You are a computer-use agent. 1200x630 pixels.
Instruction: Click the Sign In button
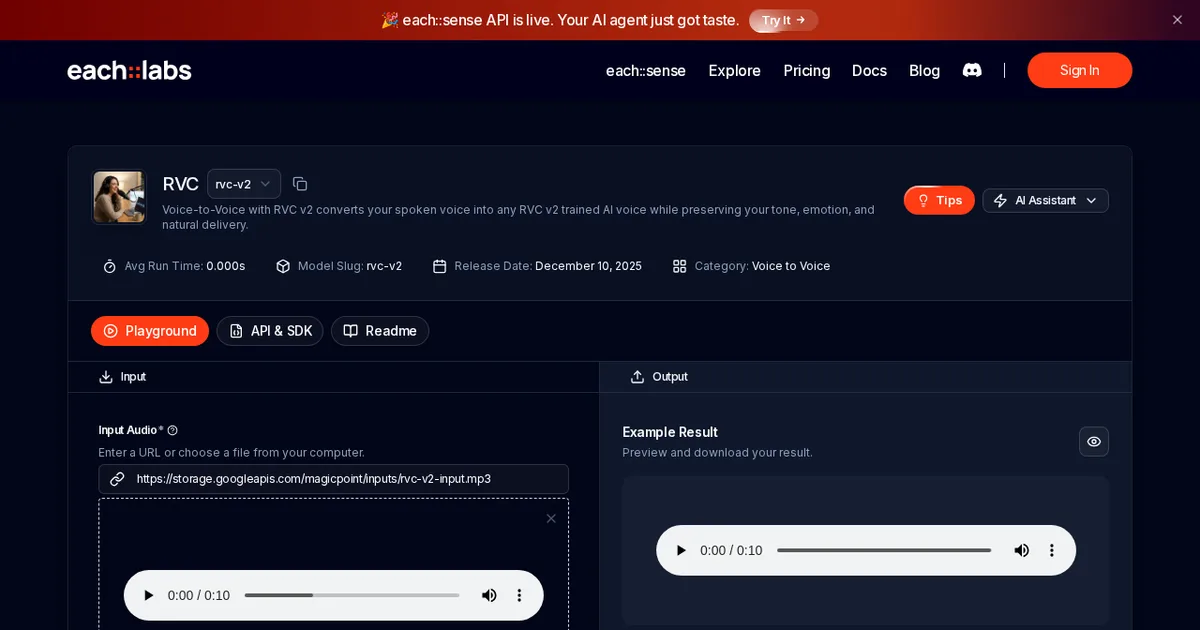[x=1080, y=70]
